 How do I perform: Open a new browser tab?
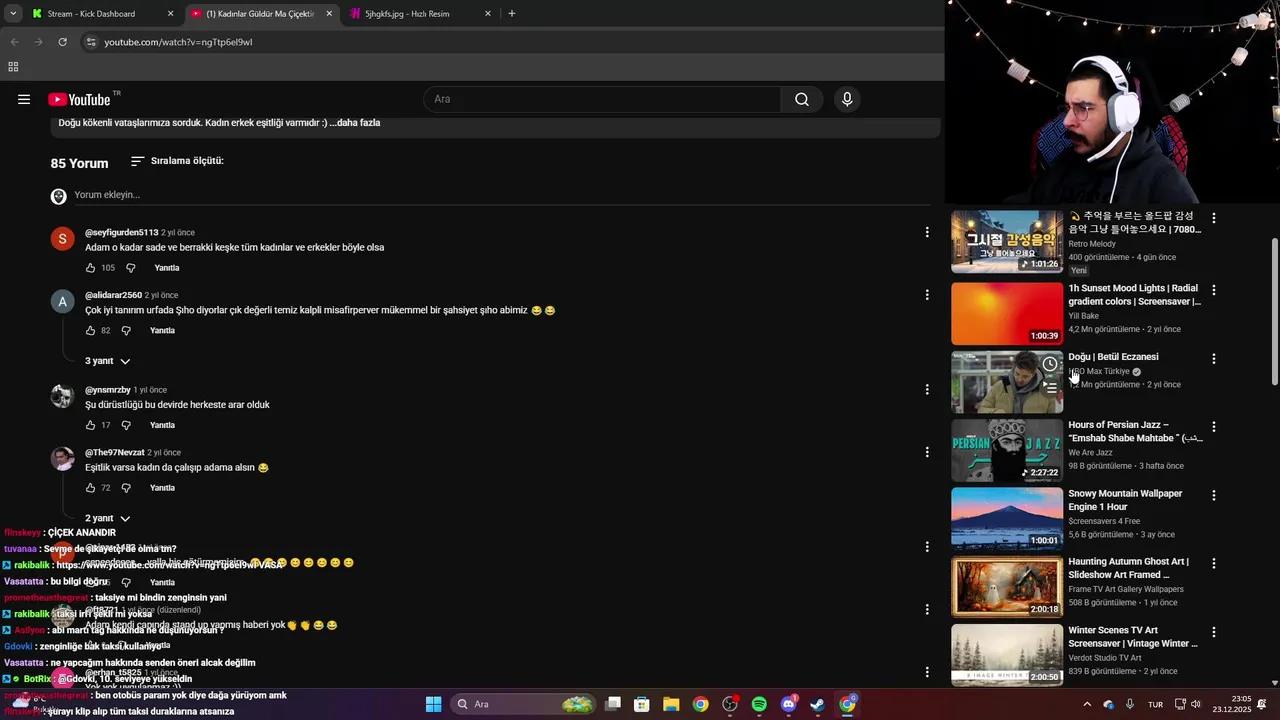tap(512, 14)
